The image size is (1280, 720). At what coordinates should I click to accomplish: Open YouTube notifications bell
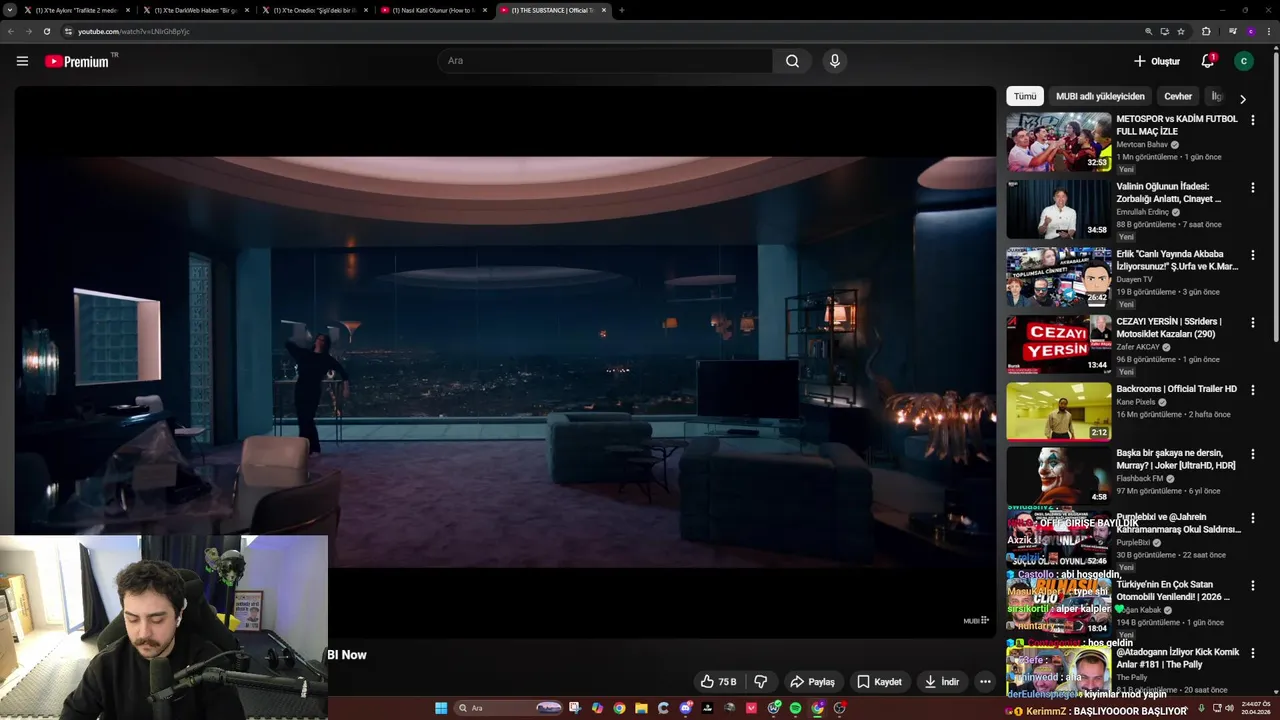(x=1208, y=61)
